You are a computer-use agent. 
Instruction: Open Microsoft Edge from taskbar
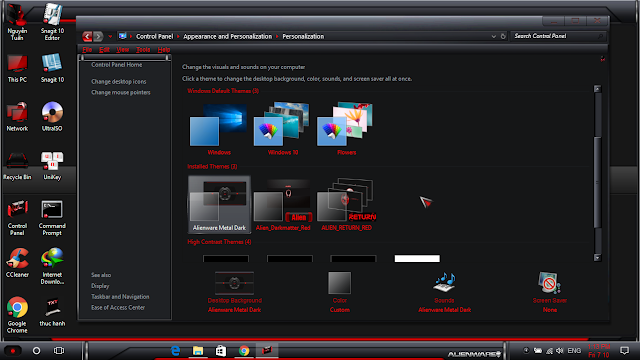click(176, 351)
